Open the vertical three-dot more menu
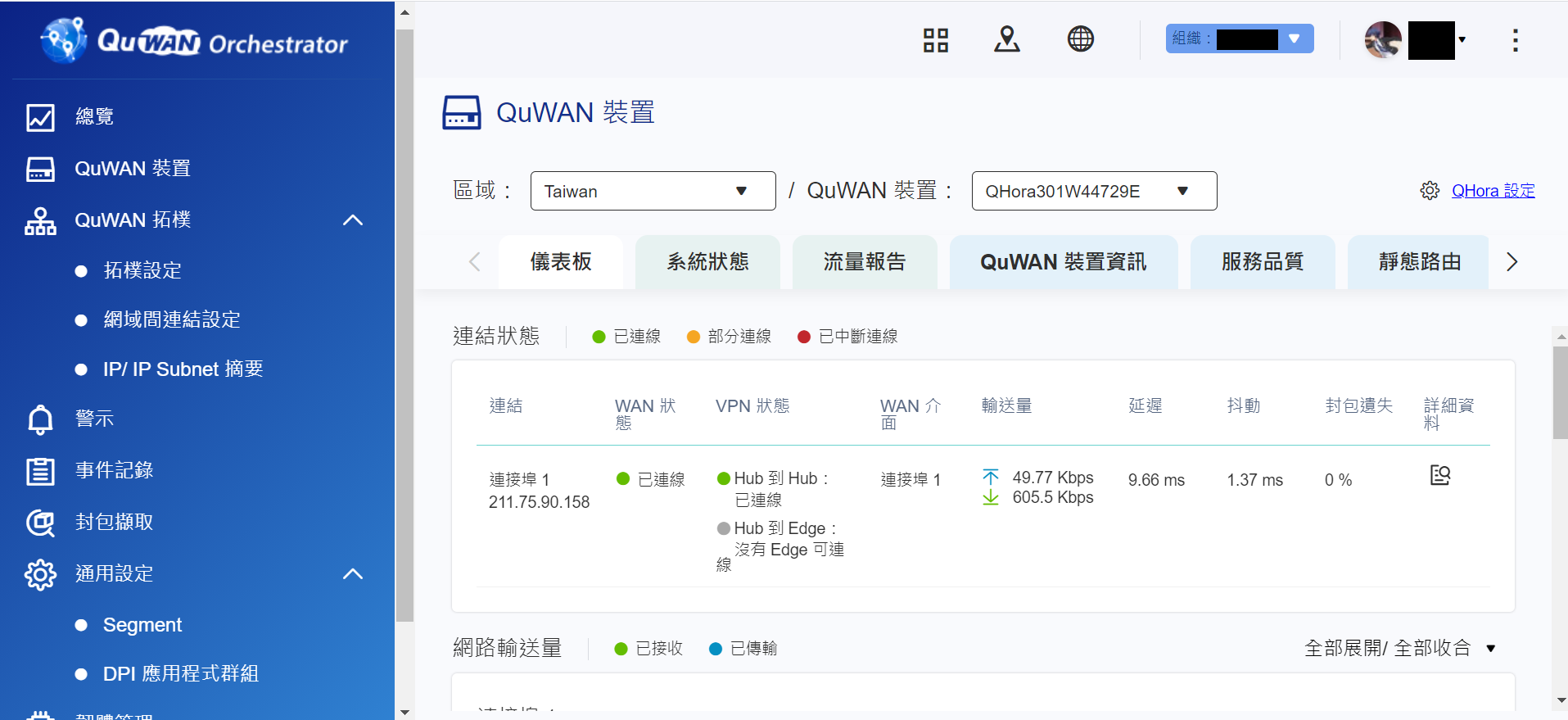 click(1515, 40)
